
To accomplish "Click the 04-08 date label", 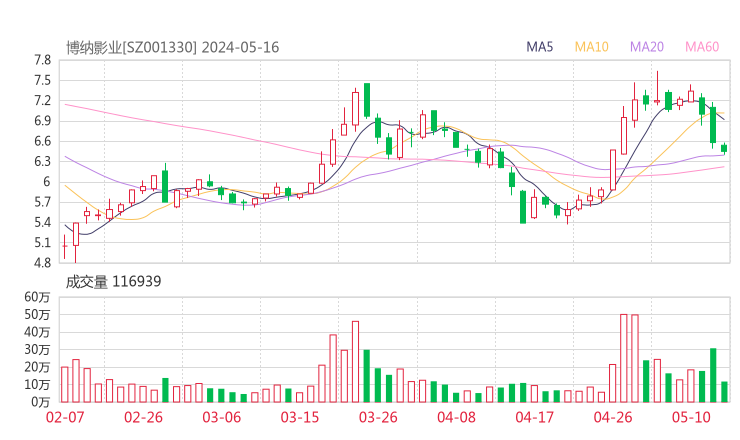I will (x=456, y=417).
